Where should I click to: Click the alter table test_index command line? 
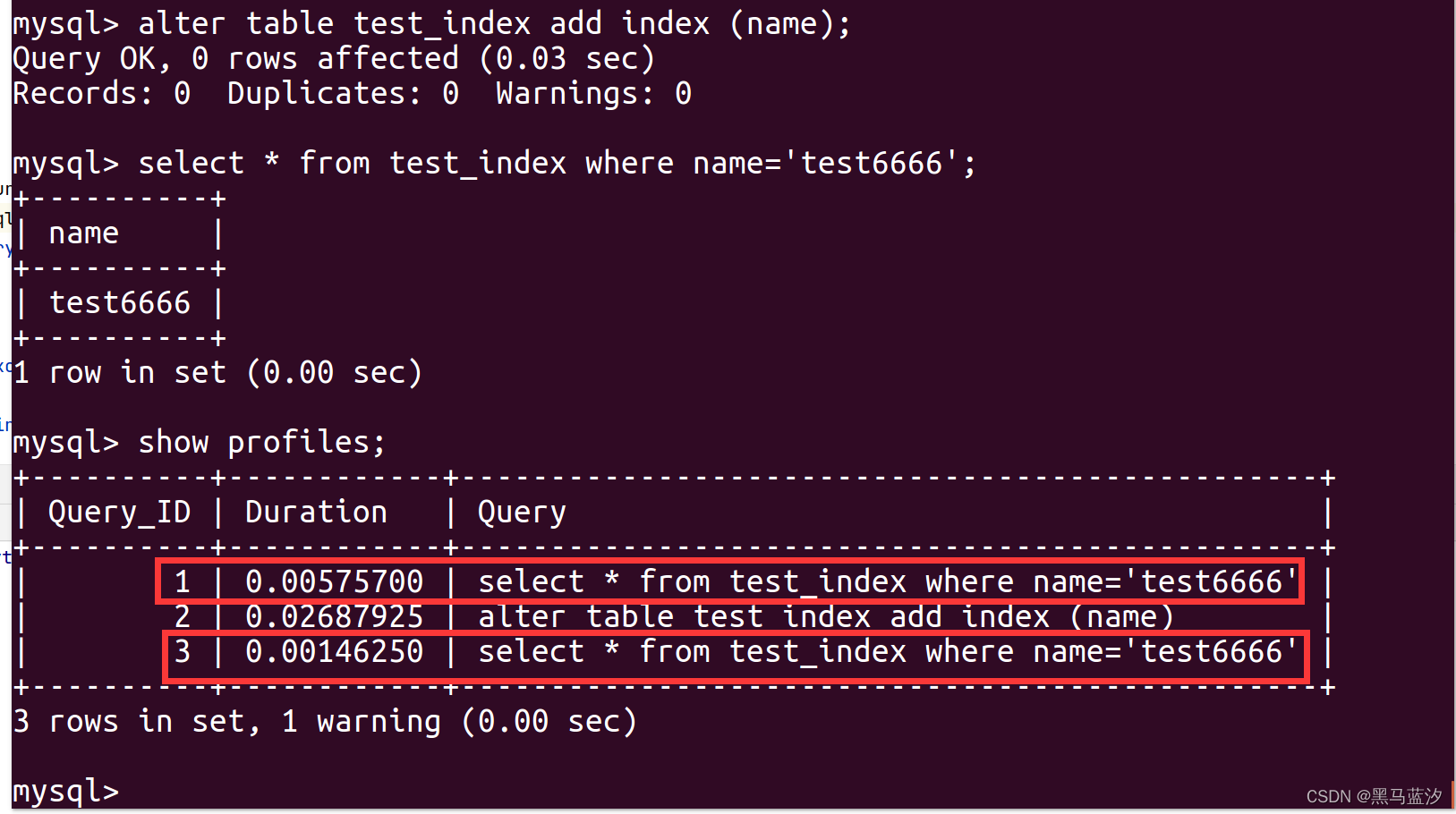pos(430,23)
